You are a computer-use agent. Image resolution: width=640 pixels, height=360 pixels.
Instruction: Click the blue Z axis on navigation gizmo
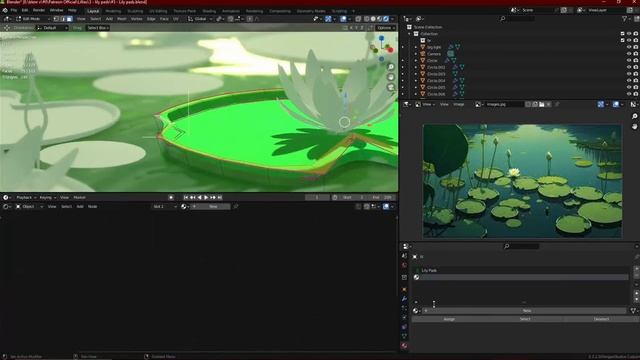tap(382, 38)
